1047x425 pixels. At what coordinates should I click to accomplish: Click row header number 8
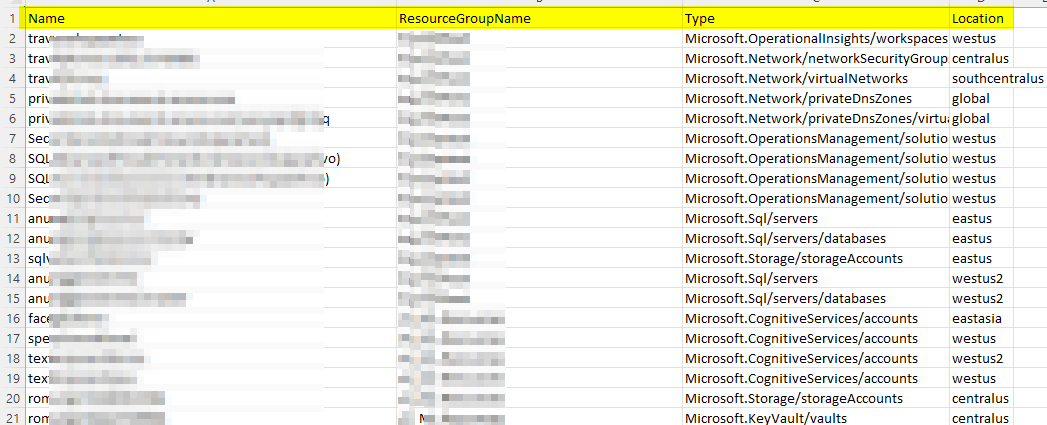(12, 158)
